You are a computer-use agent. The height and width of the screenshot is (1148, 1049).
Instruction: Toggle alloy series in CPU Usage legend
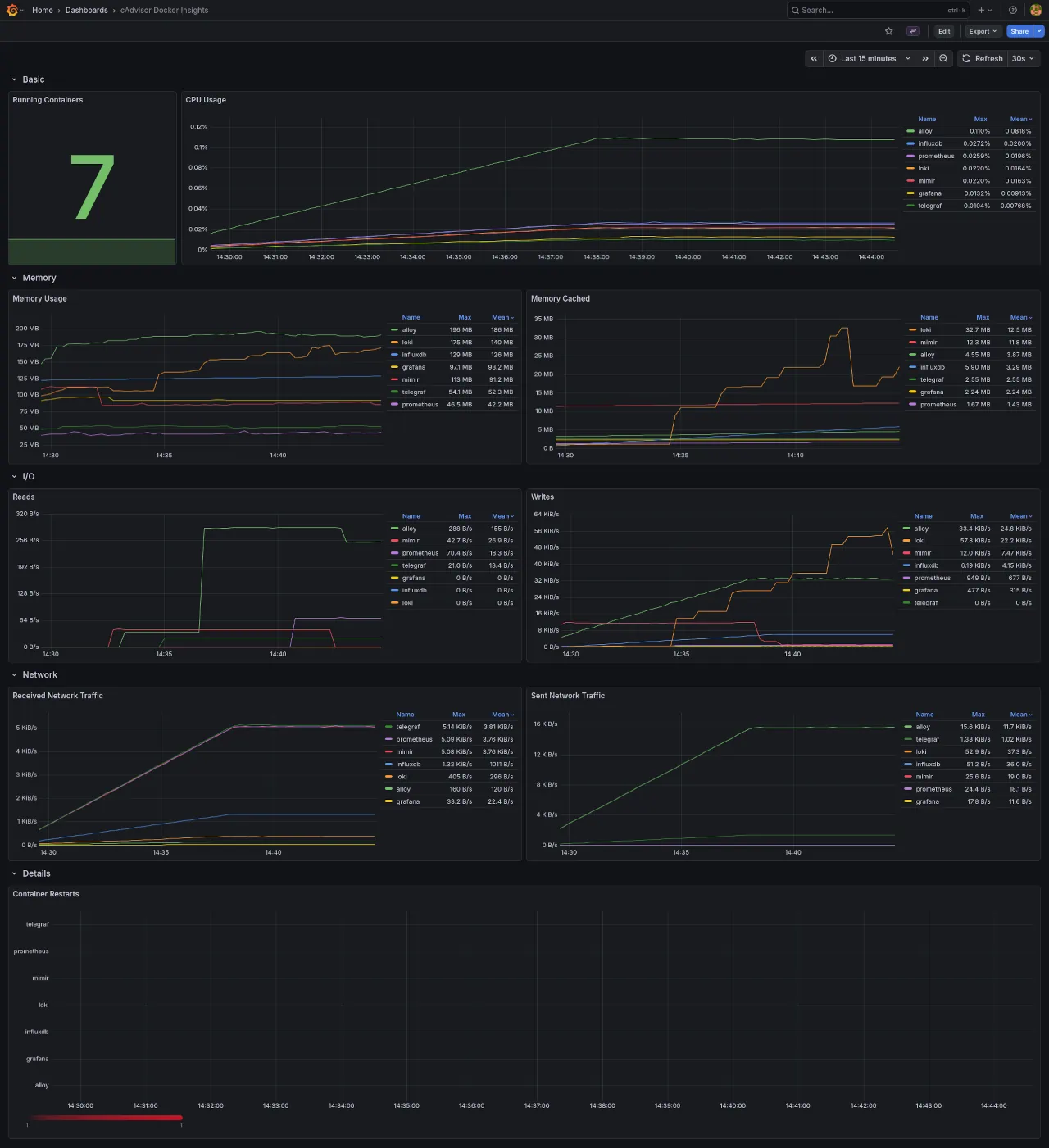pos(924,131)
